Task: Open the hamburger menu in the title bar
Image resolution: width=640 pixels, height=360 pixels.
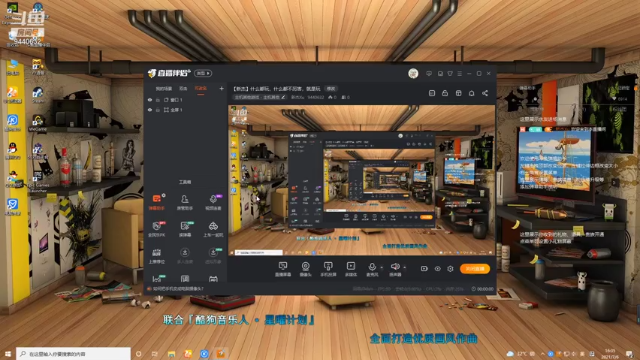Action: (460, 73)
